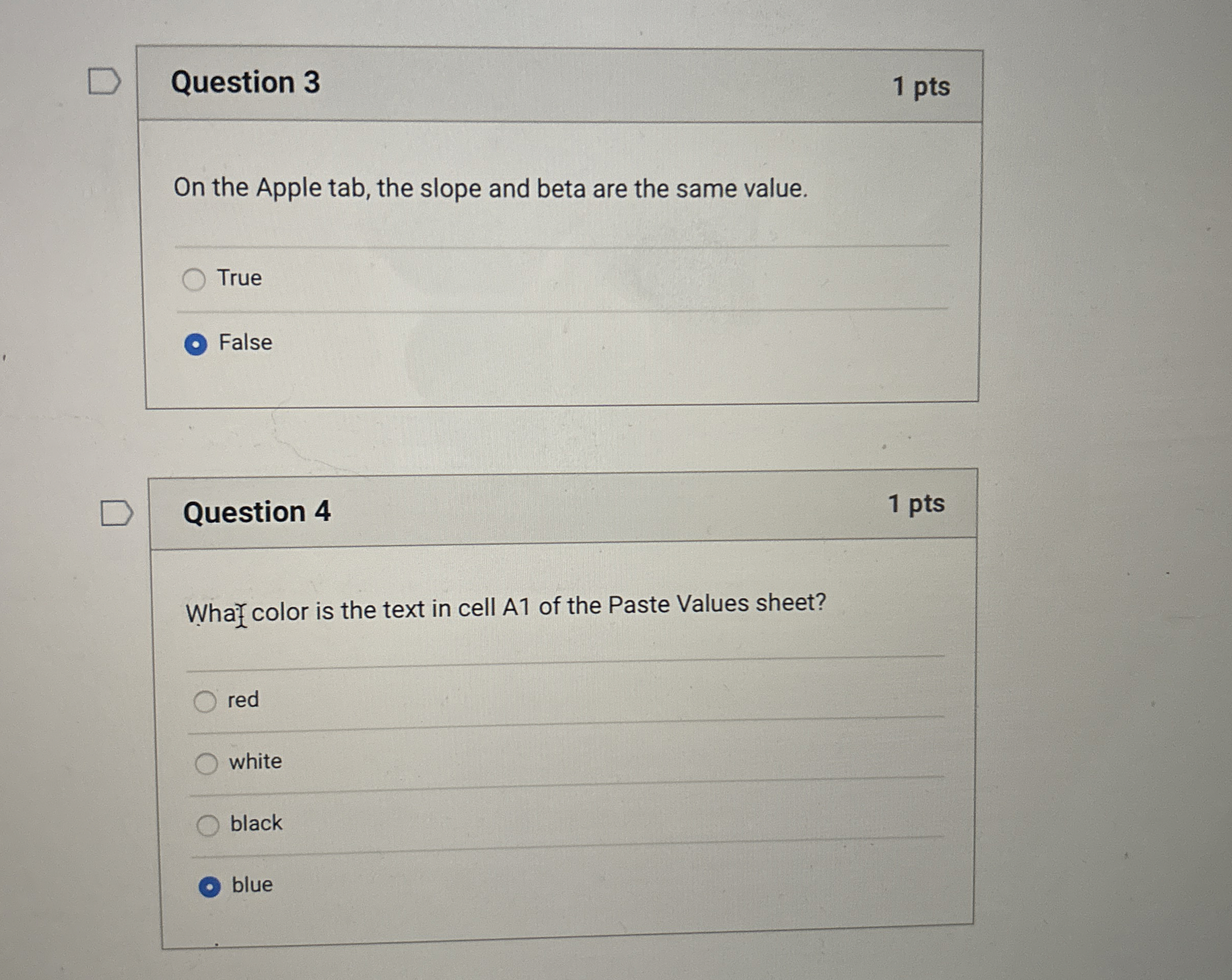1232x980 pixels.
Task: Select the False radio button for Question 3
Action: pyautogui.click(x=196, y=344)
